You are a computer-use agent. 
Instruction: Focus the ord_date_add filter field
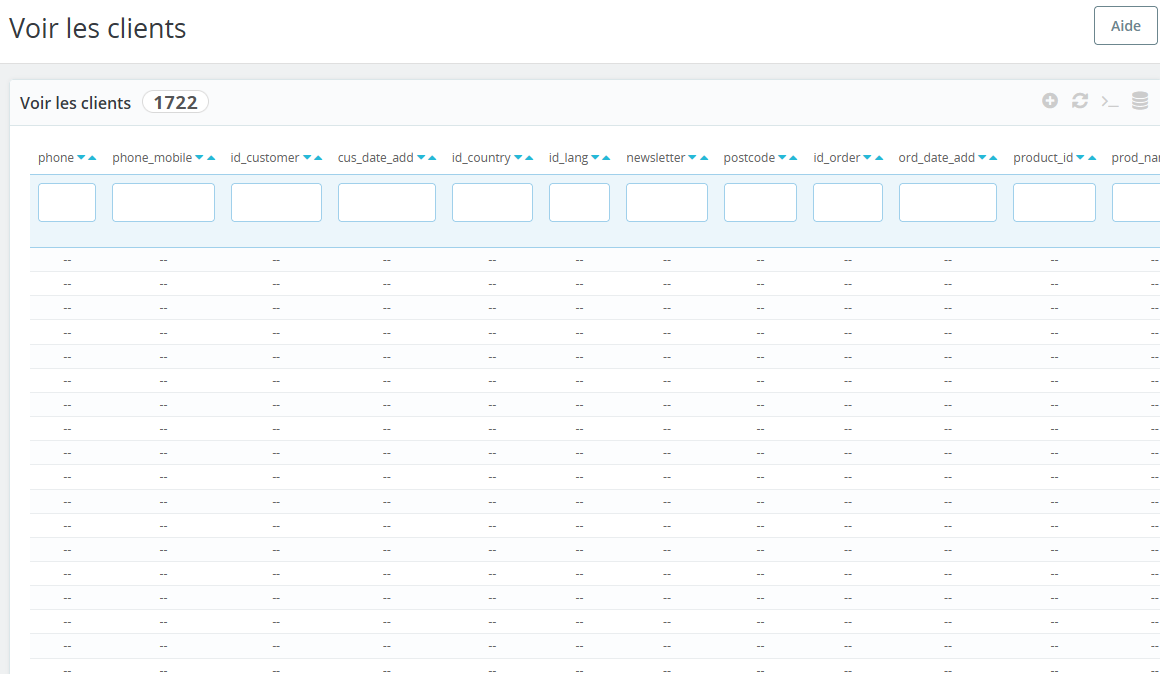coord(948,202)
